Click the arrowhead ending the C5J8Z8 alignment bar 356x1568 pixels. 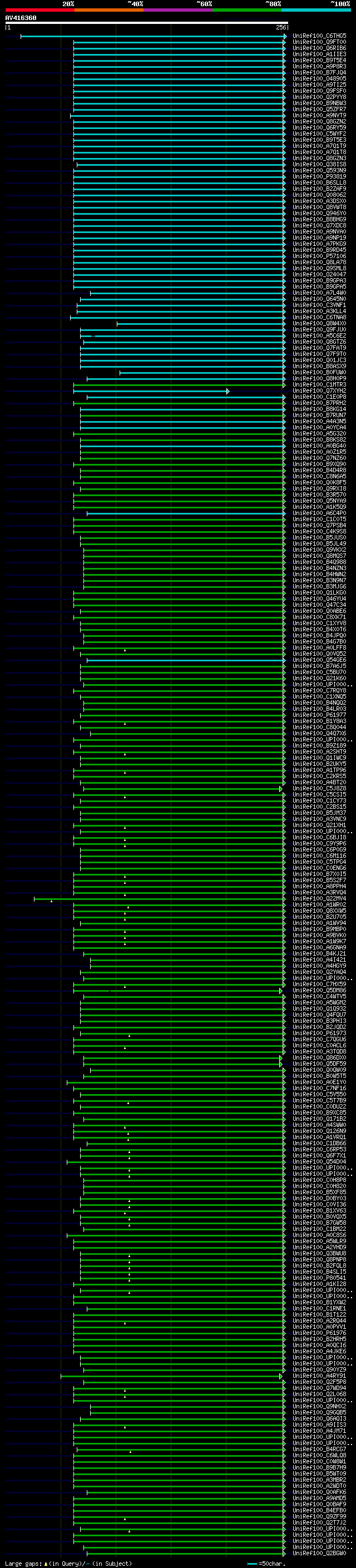281,789
